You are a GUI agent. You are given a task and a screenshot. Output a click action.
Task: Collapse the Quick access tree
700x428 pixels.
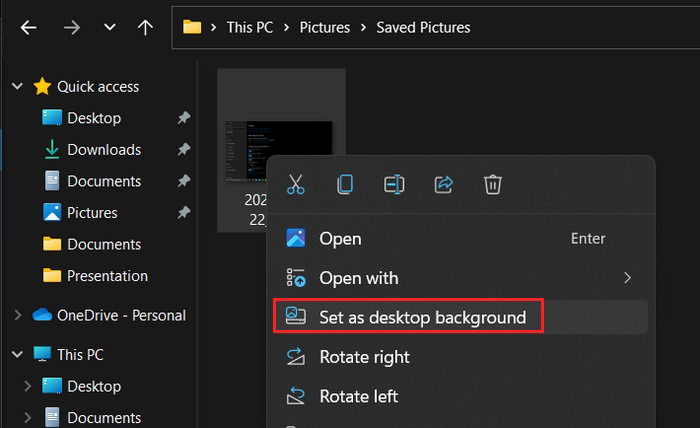[x=17, y=86]
